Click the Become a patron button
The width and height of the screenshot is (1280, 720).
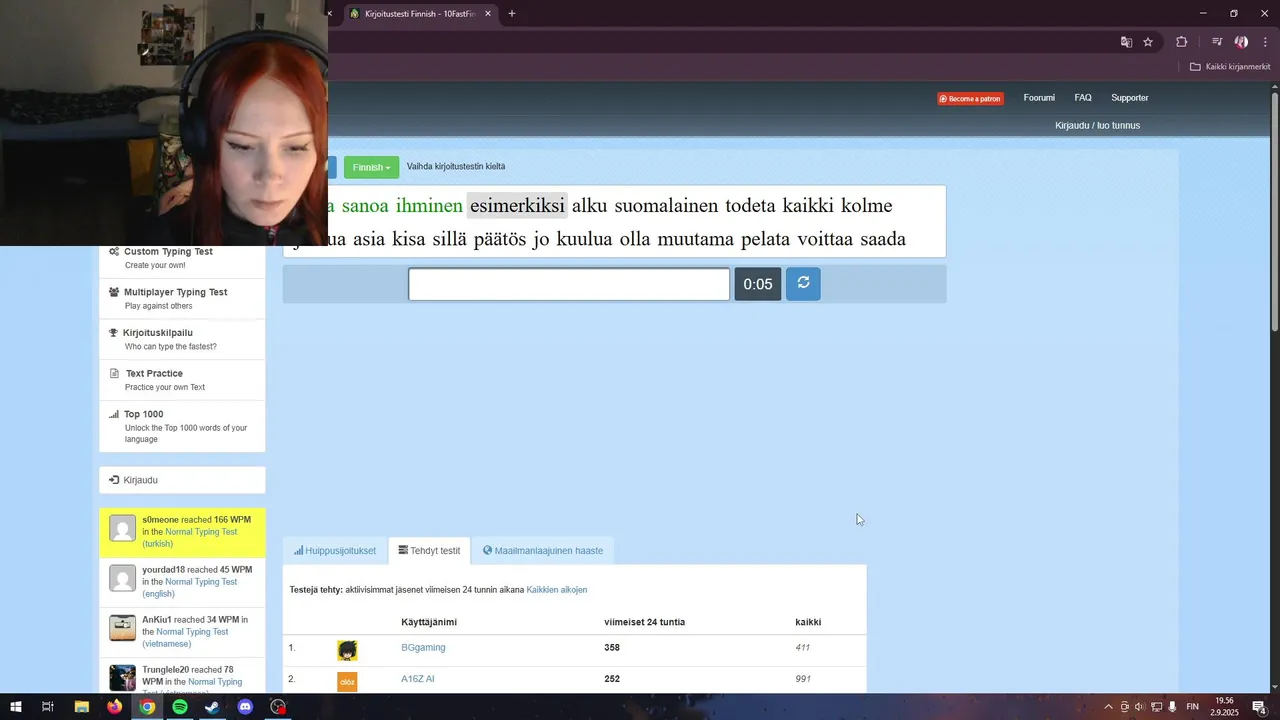(x=970, y=99)
